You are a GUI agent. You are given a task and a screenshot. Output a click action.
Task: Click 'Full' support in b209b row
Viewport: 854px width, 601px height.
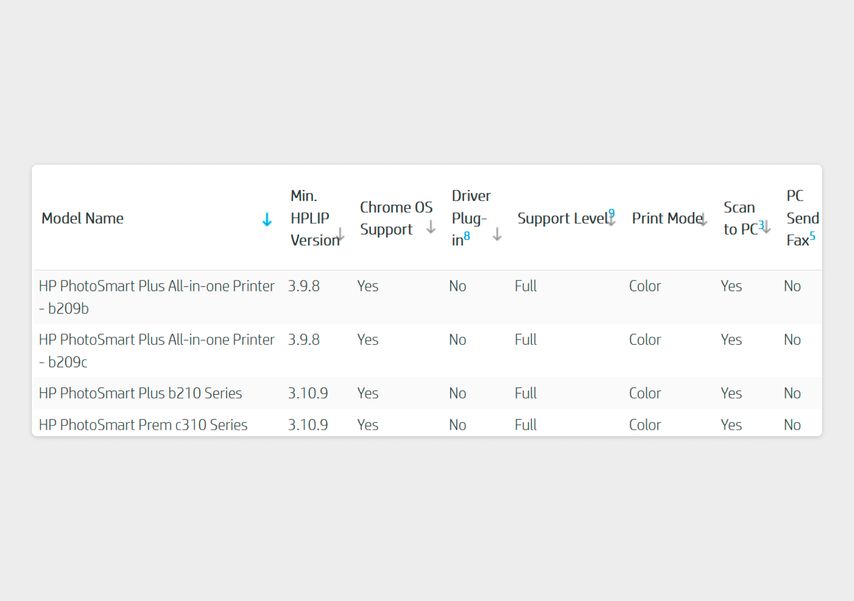pyautogui.click(x=526, y=286)
